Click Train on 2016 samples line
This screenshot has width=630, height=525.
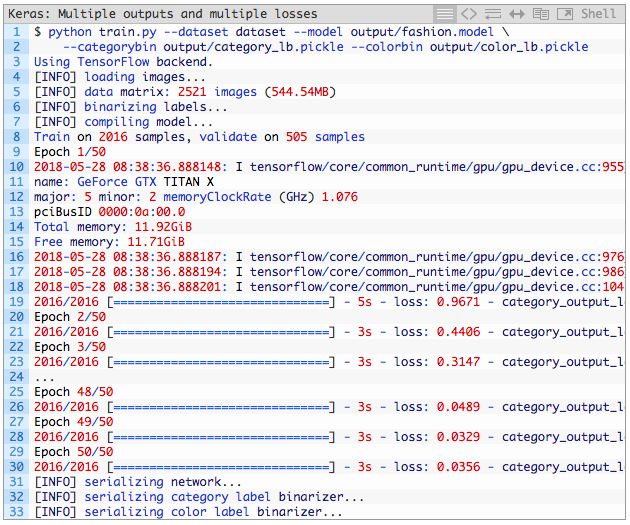click(x=199, y=137)
